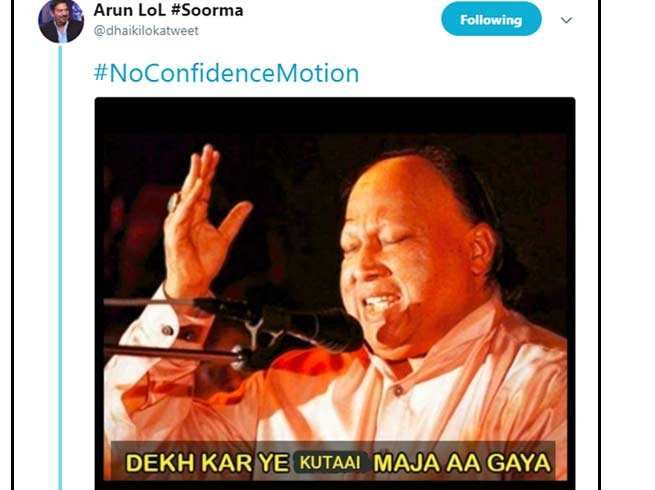
Task: Open the profile avatar of Arun LoL
Action: (61, 21)
